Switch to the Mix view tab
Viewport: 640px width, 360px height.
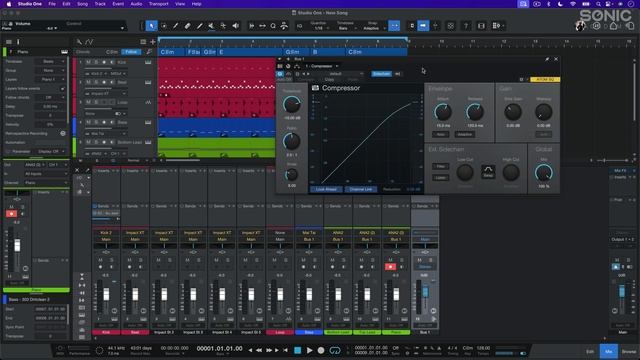(x=609, y=351)
